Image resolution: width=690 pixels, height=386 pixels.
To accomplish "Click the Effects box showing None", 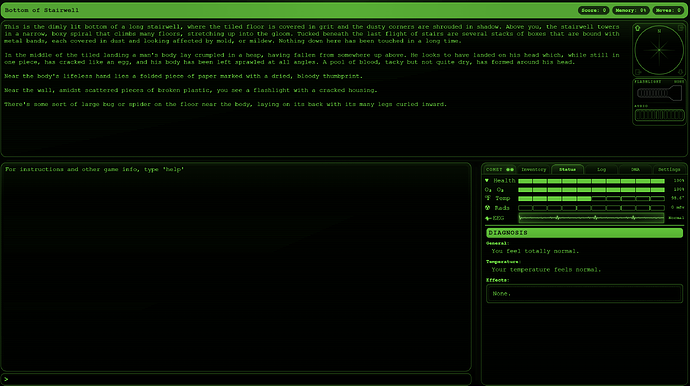I will pos(584,294).
